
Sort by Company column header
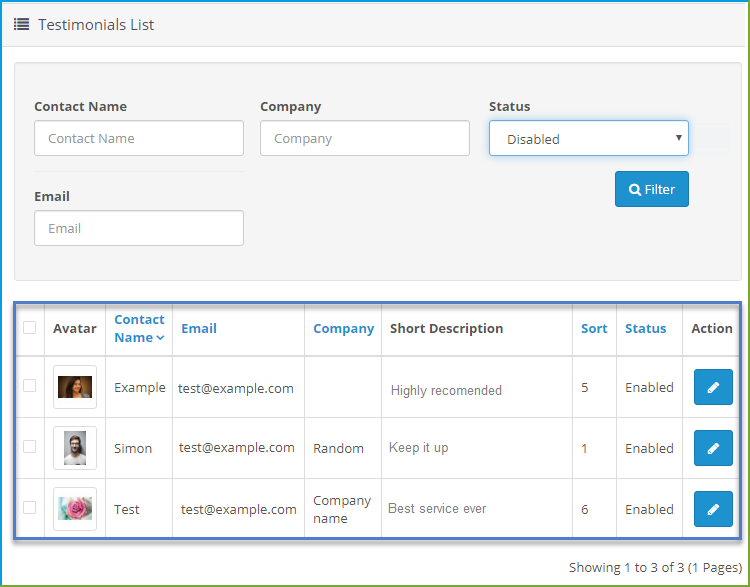[x=343, y=329]
